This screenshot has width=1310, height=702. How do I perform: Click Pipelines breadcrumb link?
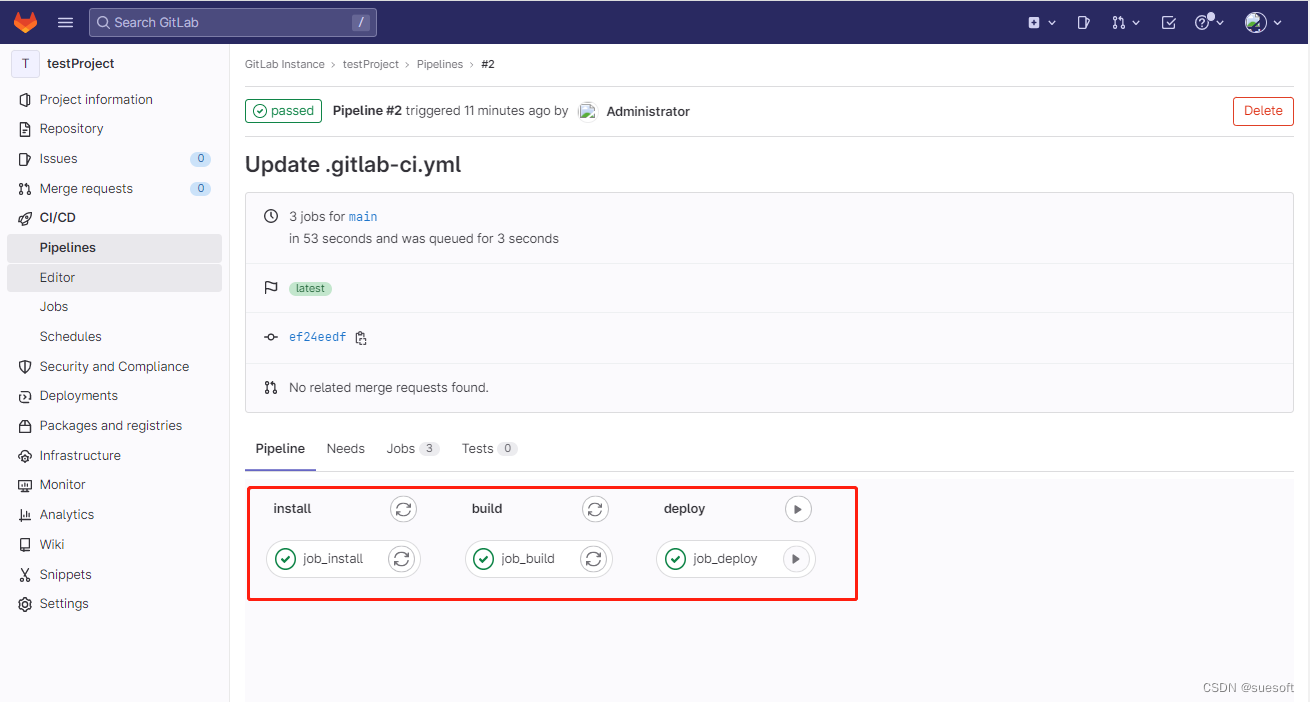[x=440, y=64]
